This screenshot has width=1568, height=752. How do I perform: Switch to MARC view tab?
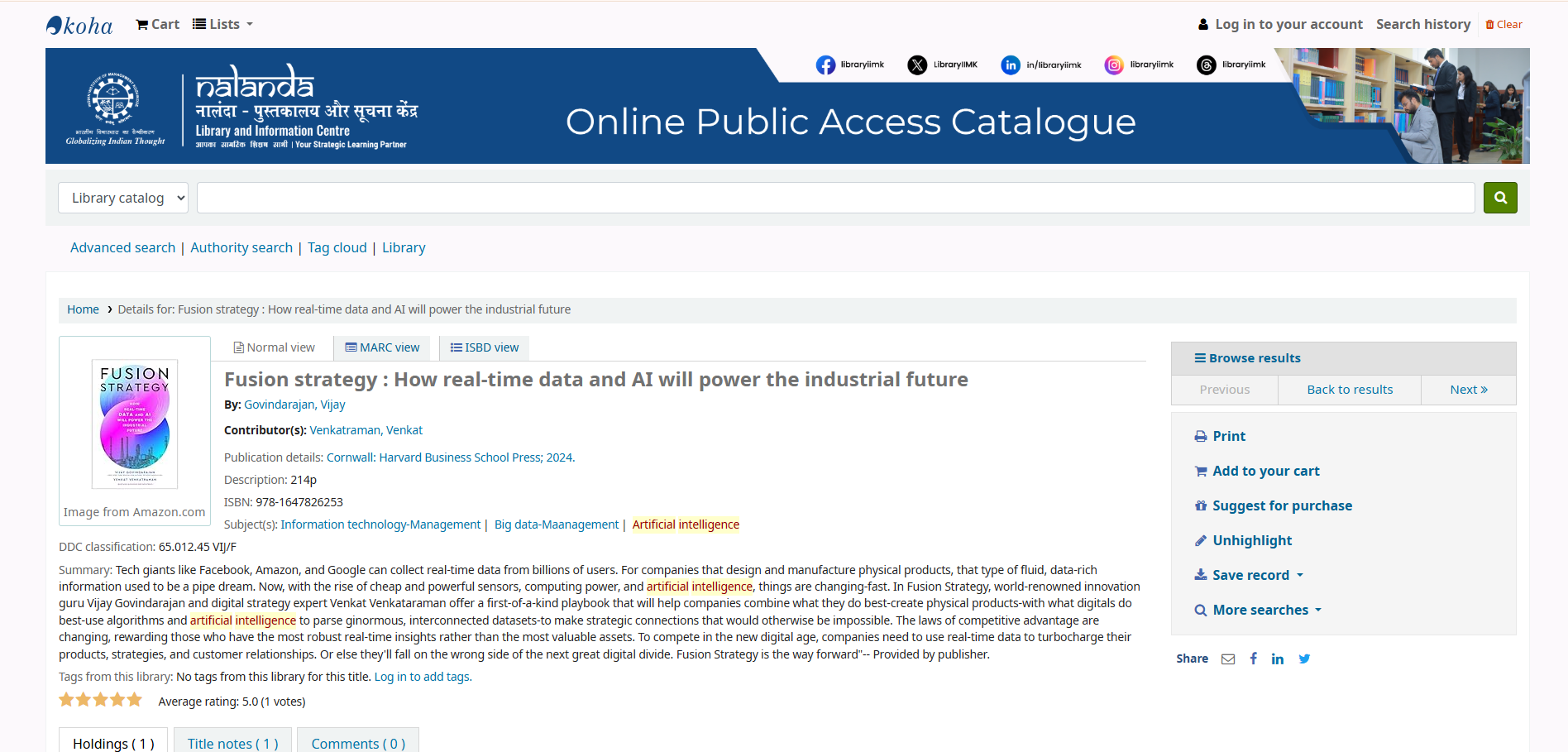383,347
